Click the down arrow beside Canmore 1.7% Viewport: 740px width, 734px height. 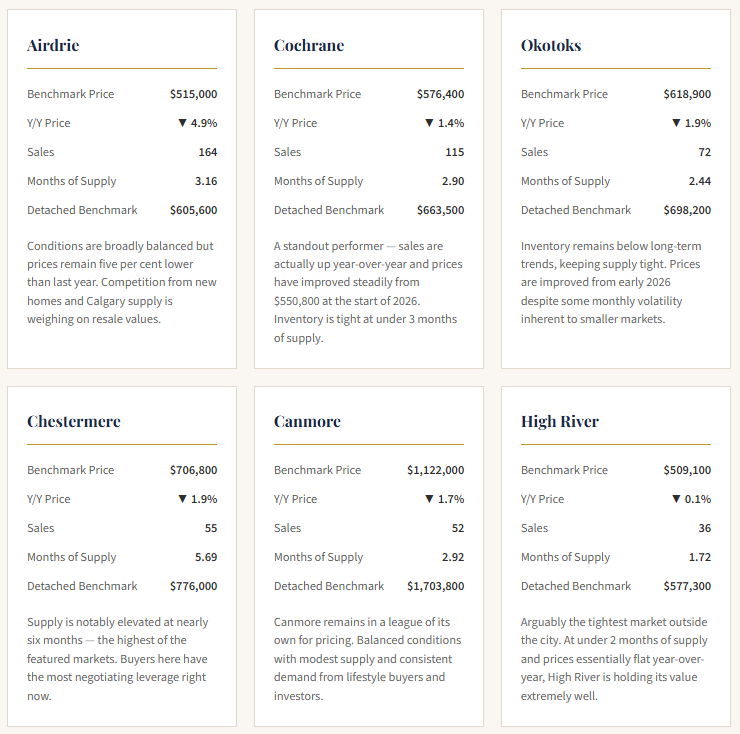click(429, 499)
